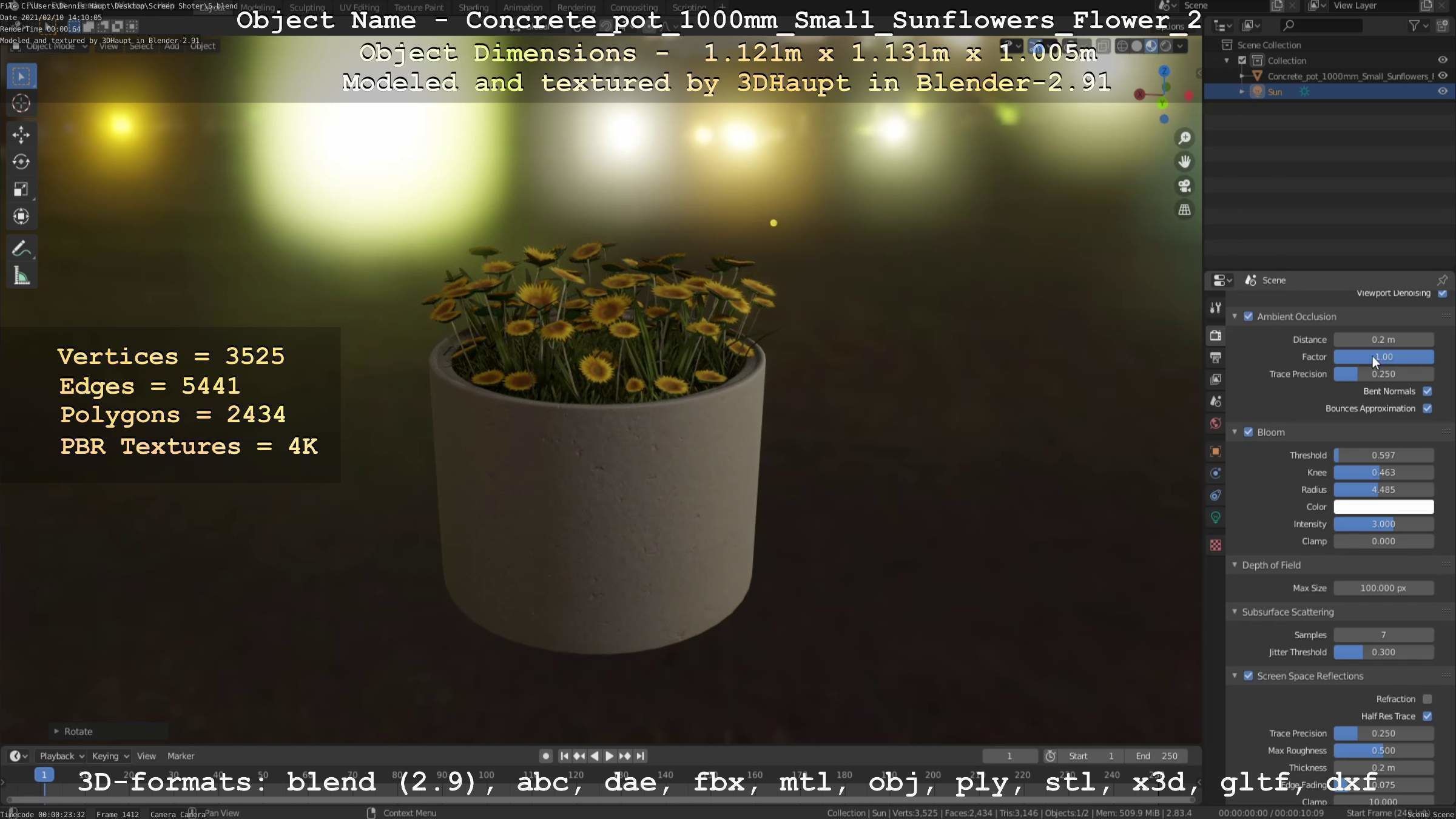
Task: Collapse the Bloom panel
Action: coord(1235,432)
